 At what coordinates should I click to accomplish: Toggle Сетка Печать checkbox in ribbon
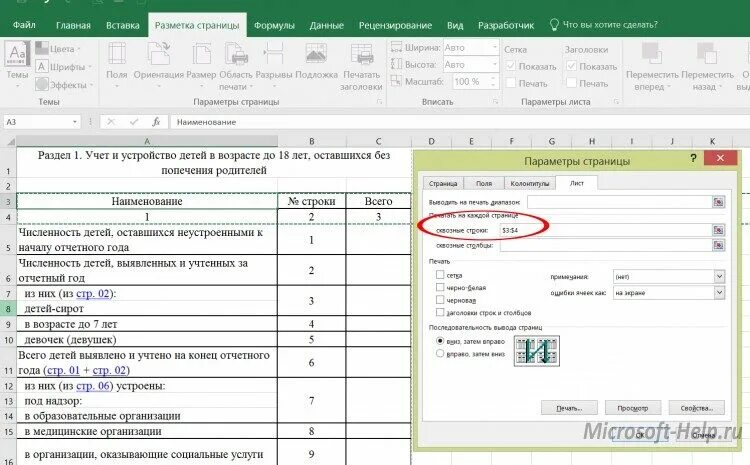pyautogui.click(x=510, y=83)
